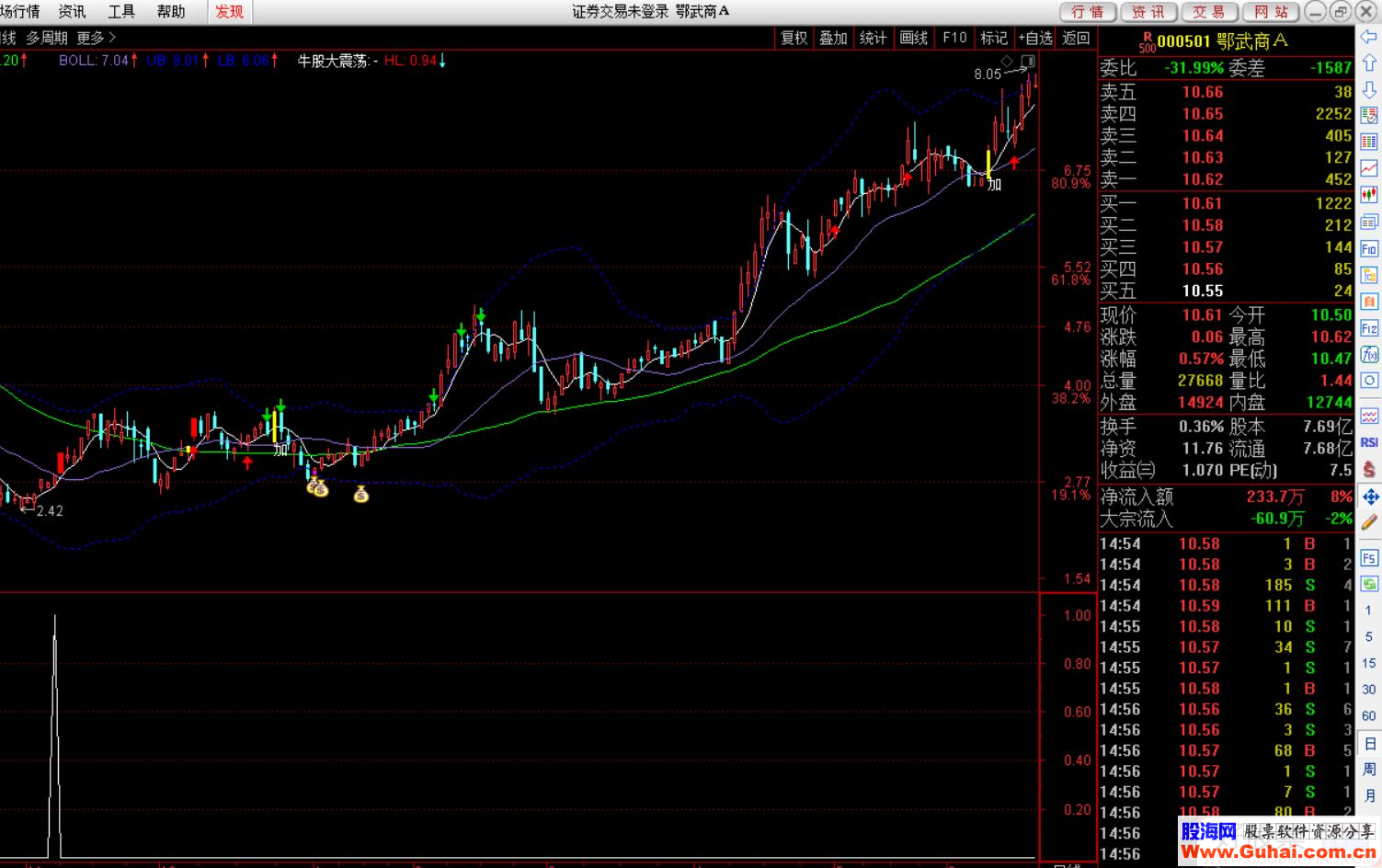Click the 8.05 high price label on chart
This screenshot has width=1382, height=868.
coord(988,74)
